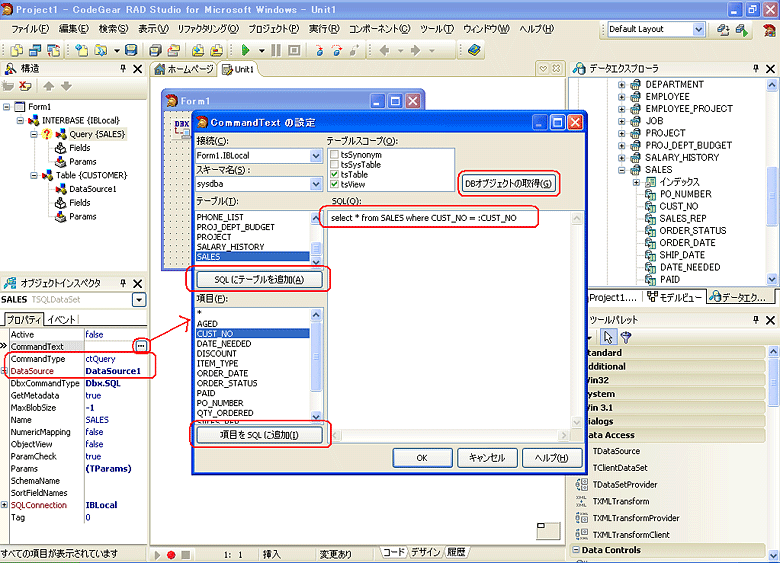This screenshot has height=563, width=780.
Task: Pin the Data Explorer panel with pushpin icon
Action: pos(756,69)
